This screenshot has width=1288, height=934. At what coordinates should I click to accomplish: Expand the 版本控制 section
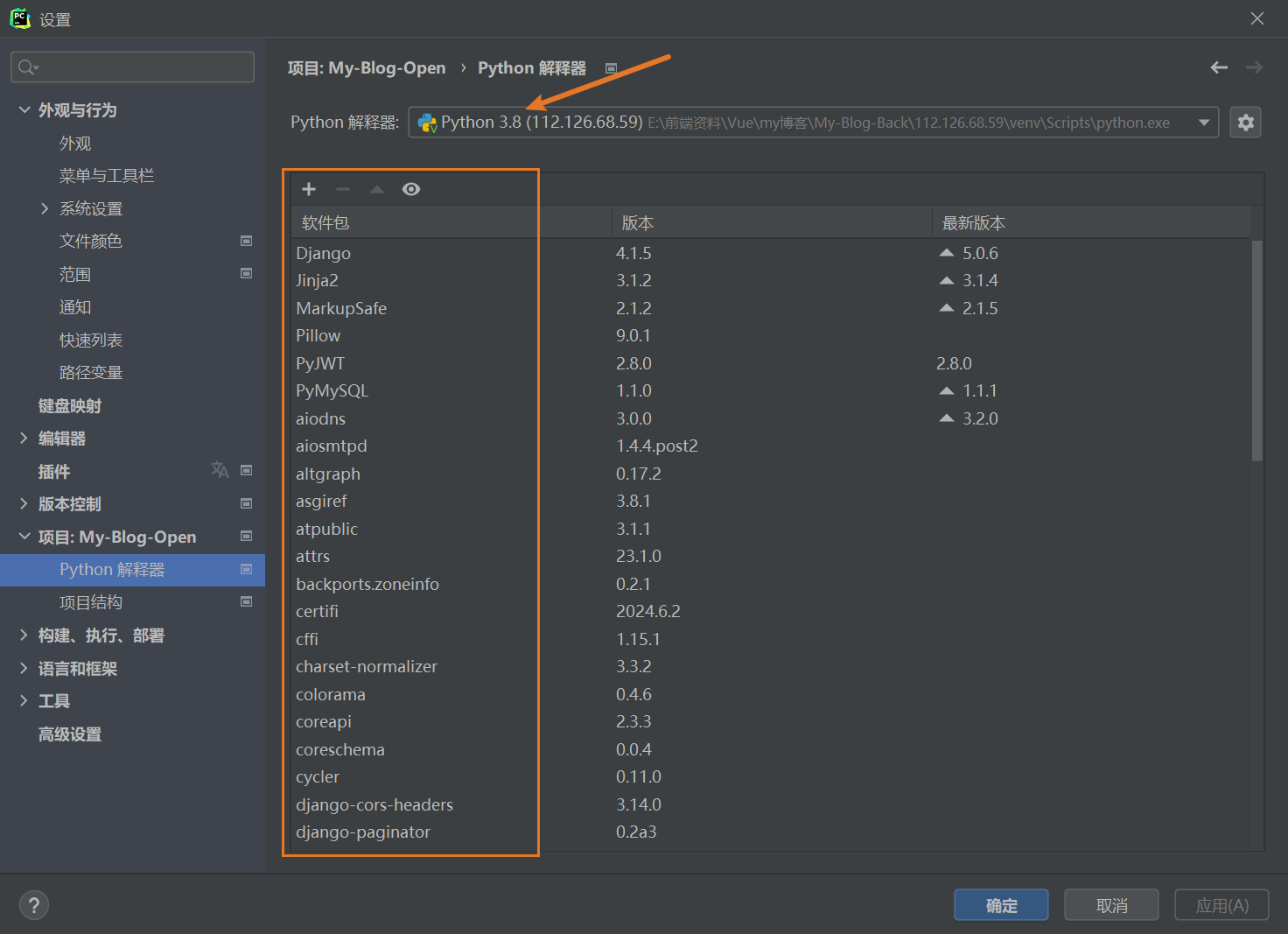pyautogui.click(x=24, y=503)
